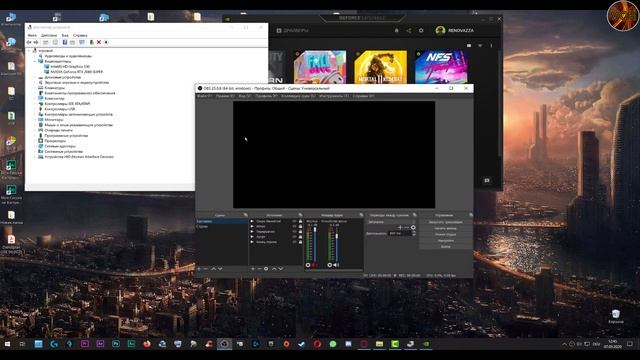Open GeForce Experience settings gear
The height and width of the screenshot is (360, 640).
[421, 30]
